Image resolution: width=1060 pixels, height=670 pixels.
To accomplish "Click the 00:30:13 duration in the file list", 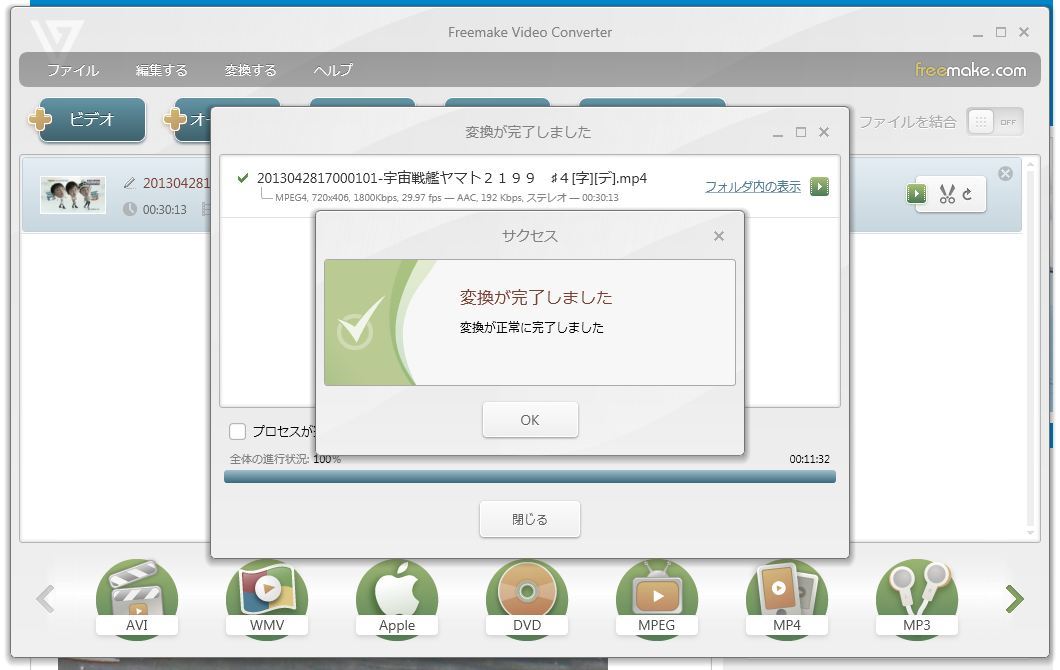I will click(164, 210).
